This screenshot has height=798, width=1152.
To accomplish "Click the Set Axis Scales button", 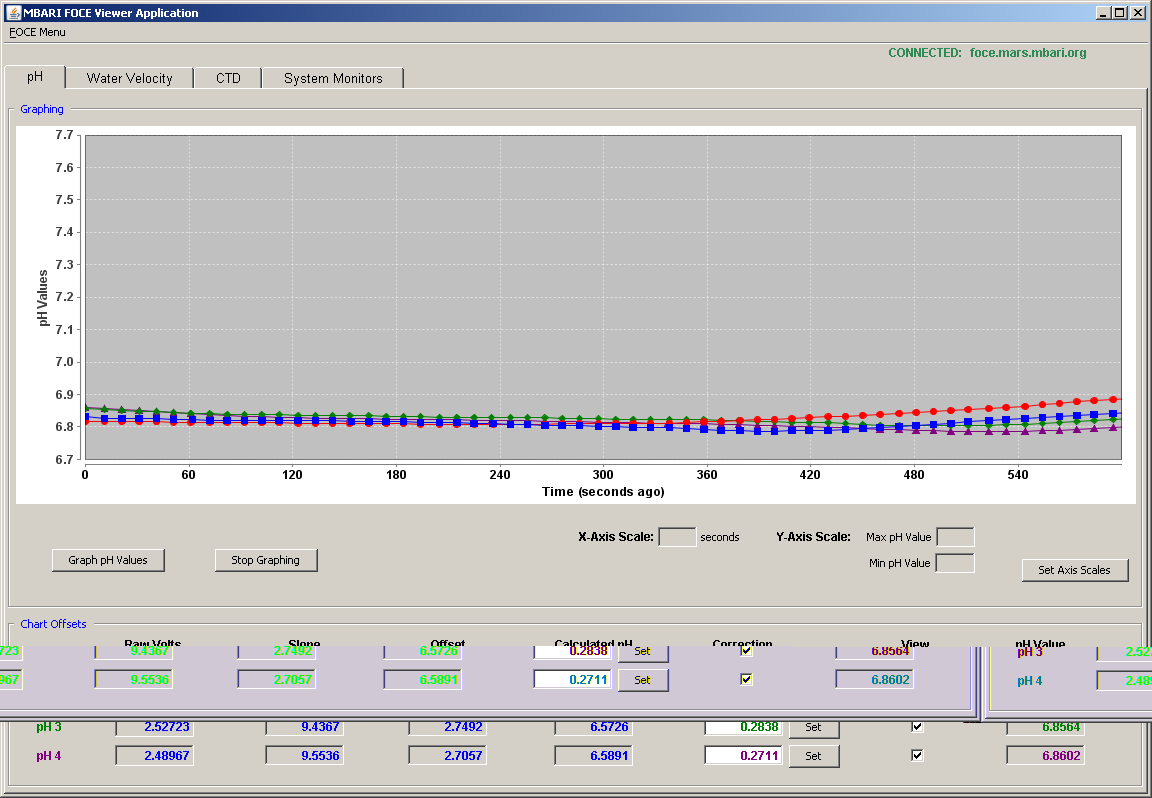I will 1075,569.
